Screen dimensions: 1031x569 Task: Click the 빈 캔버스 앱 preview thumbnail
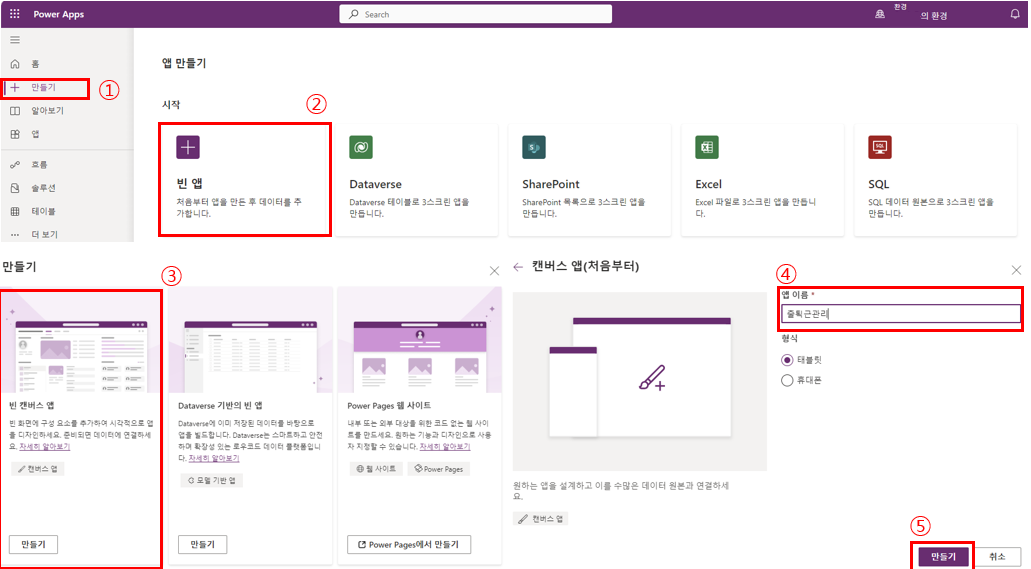click(81, 341)
